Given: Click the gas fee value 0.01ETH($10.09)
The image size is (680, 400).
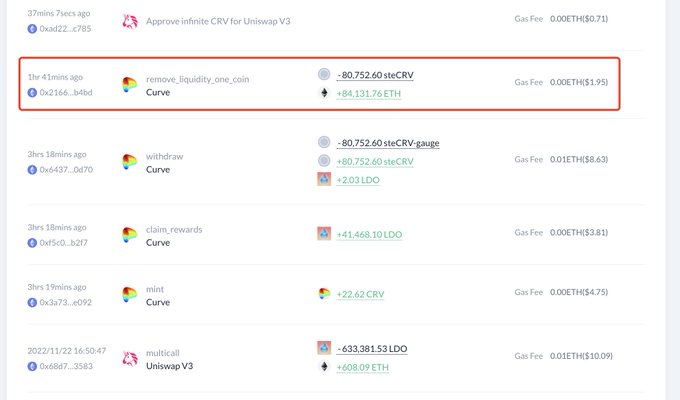Looking at the screenshot, I should [x=581, y=356].
